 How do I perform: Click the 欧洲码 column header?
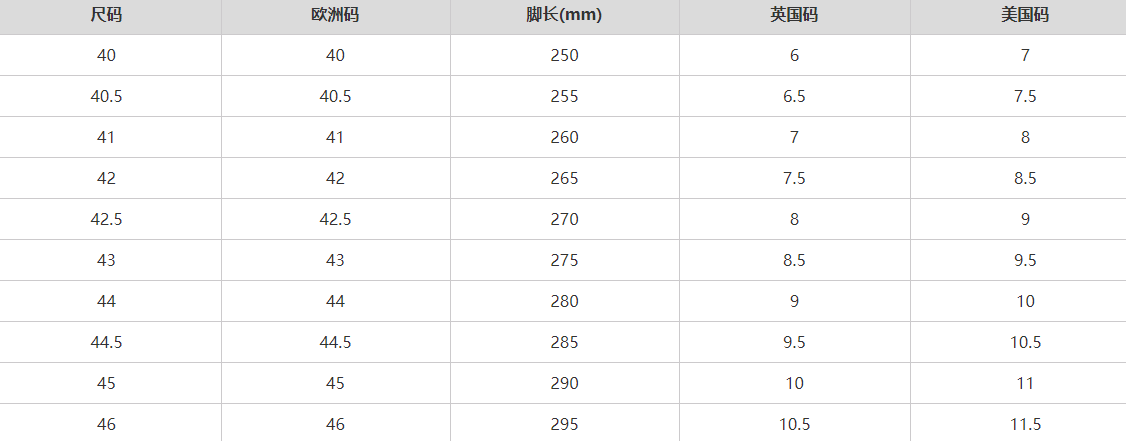click(x=335, y=15)
